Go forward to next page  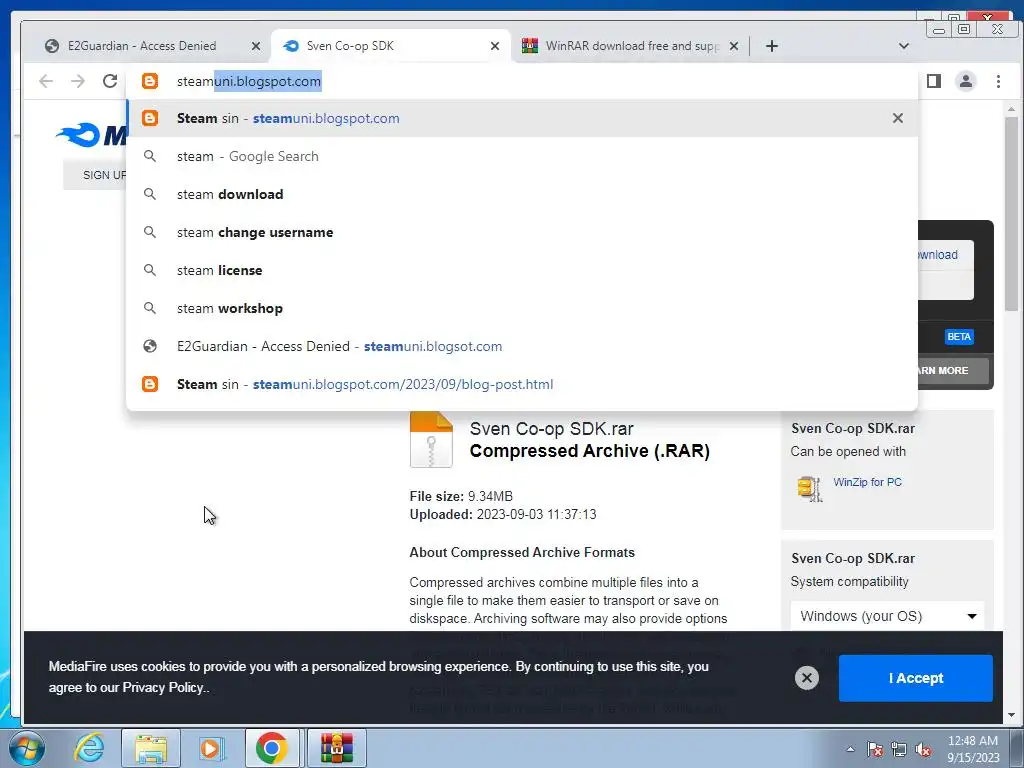tap(78, 81)
